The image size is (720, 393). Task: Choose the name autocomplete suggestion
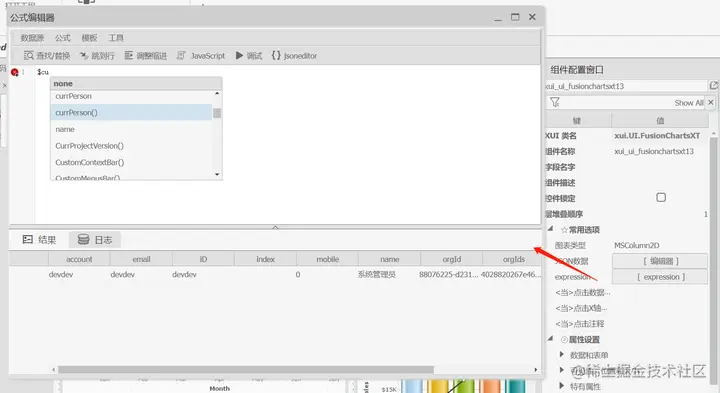131,129
